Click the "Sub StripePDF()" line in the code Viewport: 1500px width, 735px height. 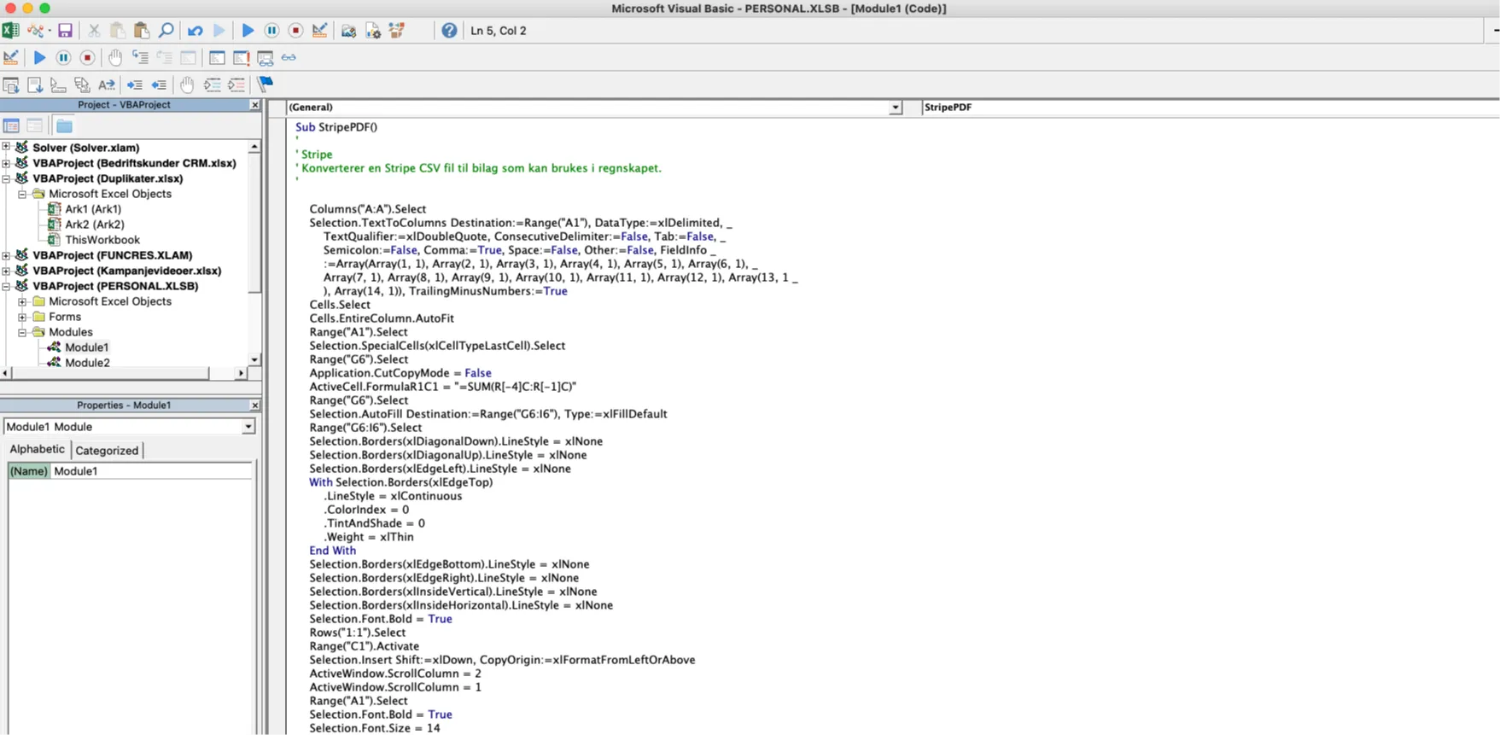(x=336, y=127)
